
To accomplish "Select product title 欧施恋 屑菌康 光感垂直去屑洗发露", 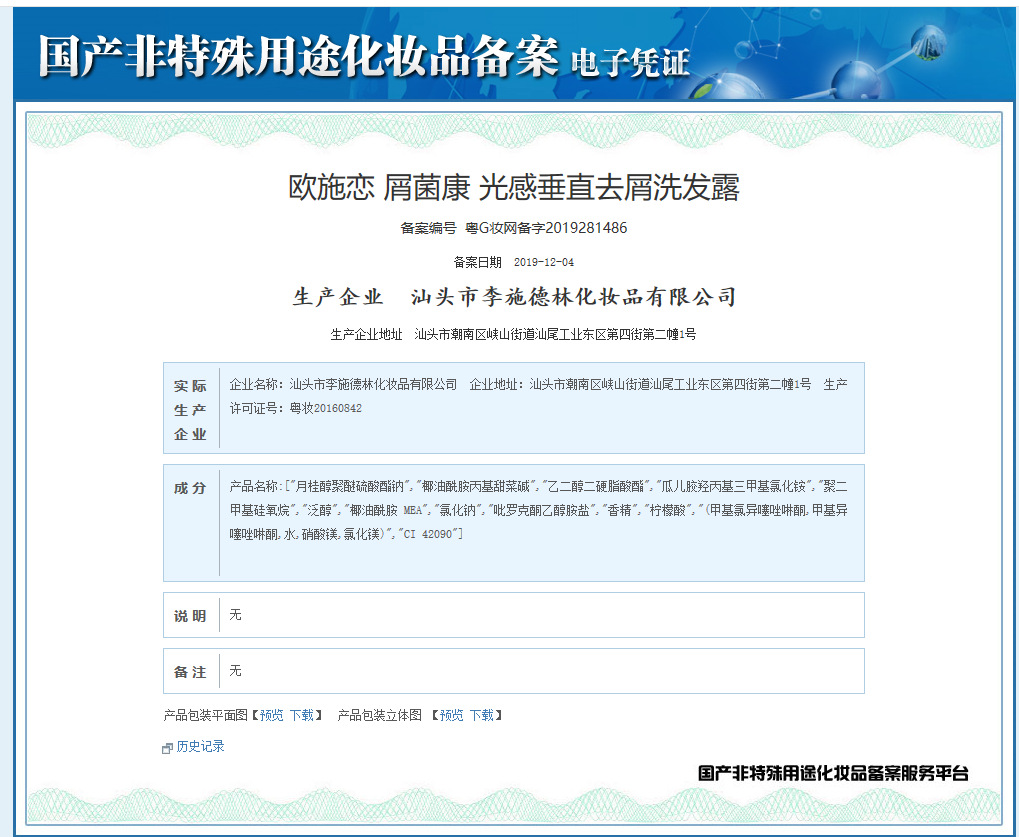I will pyautogui.click(x=513, y=188).
